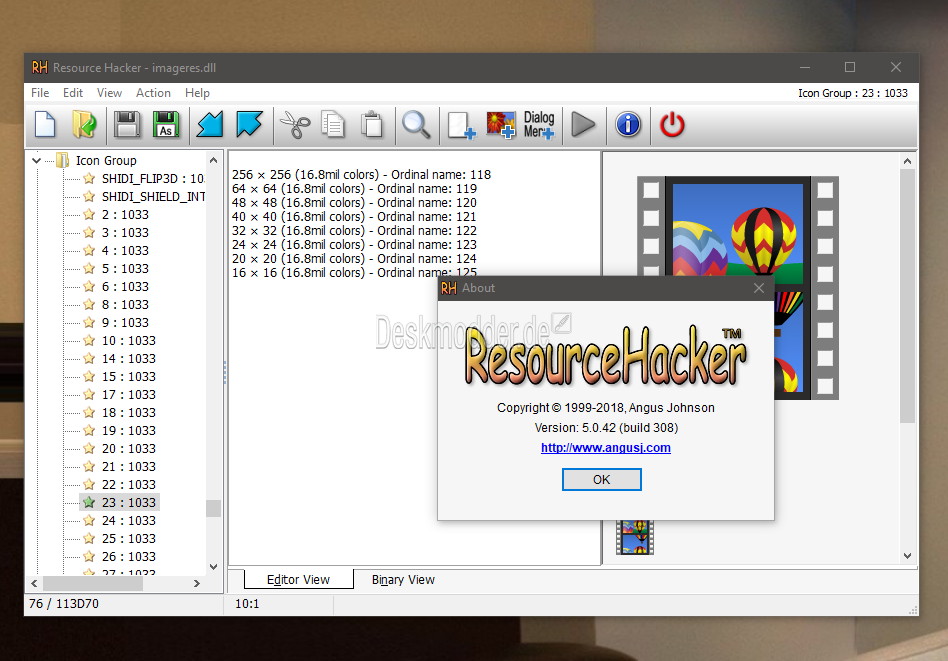Maximize the Resource Hacker window
This screenshot has width=948, height=661.
point(850,67)
